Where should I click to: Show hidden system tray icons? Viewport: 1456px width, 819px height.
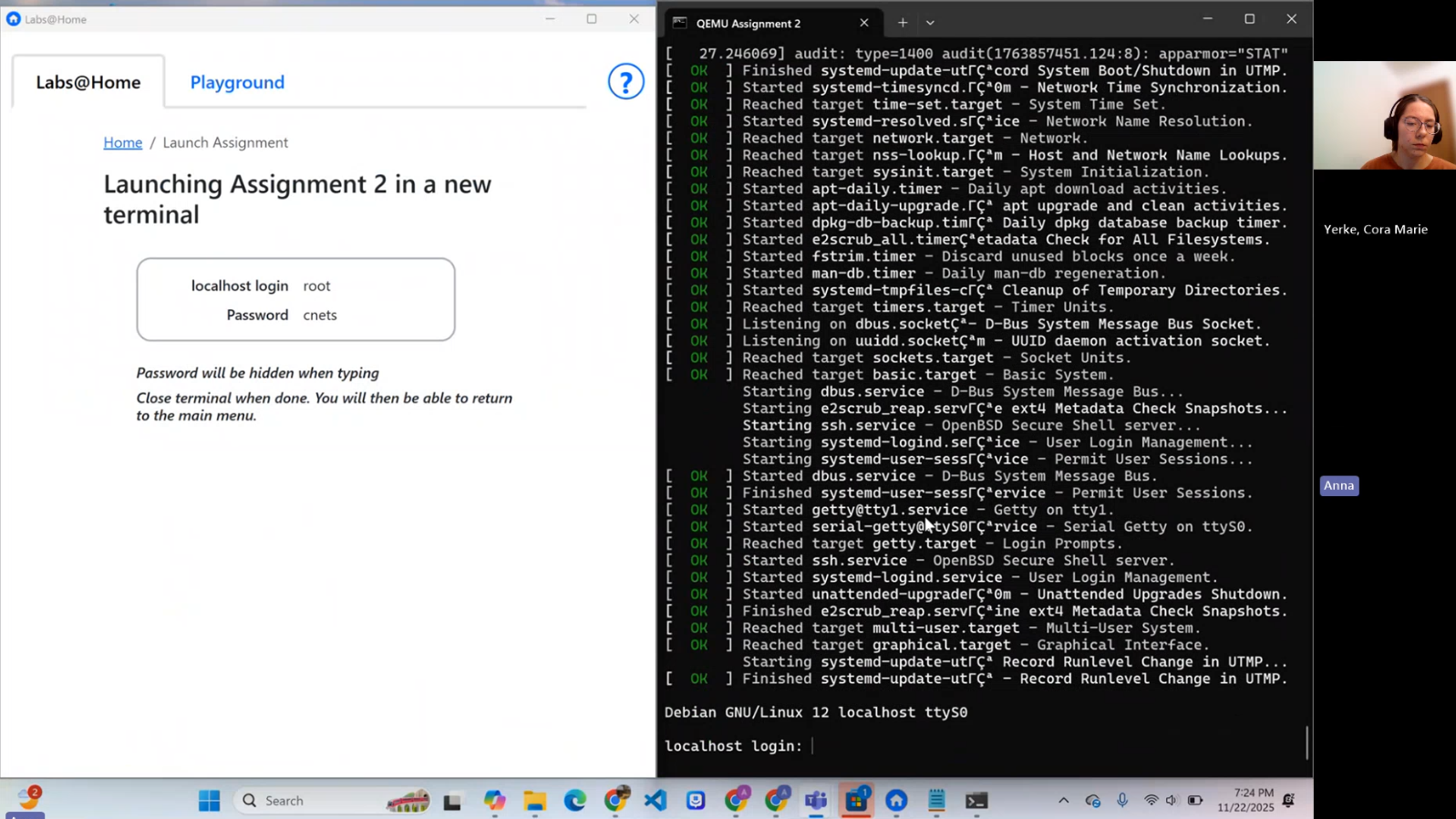[1063, 801]
